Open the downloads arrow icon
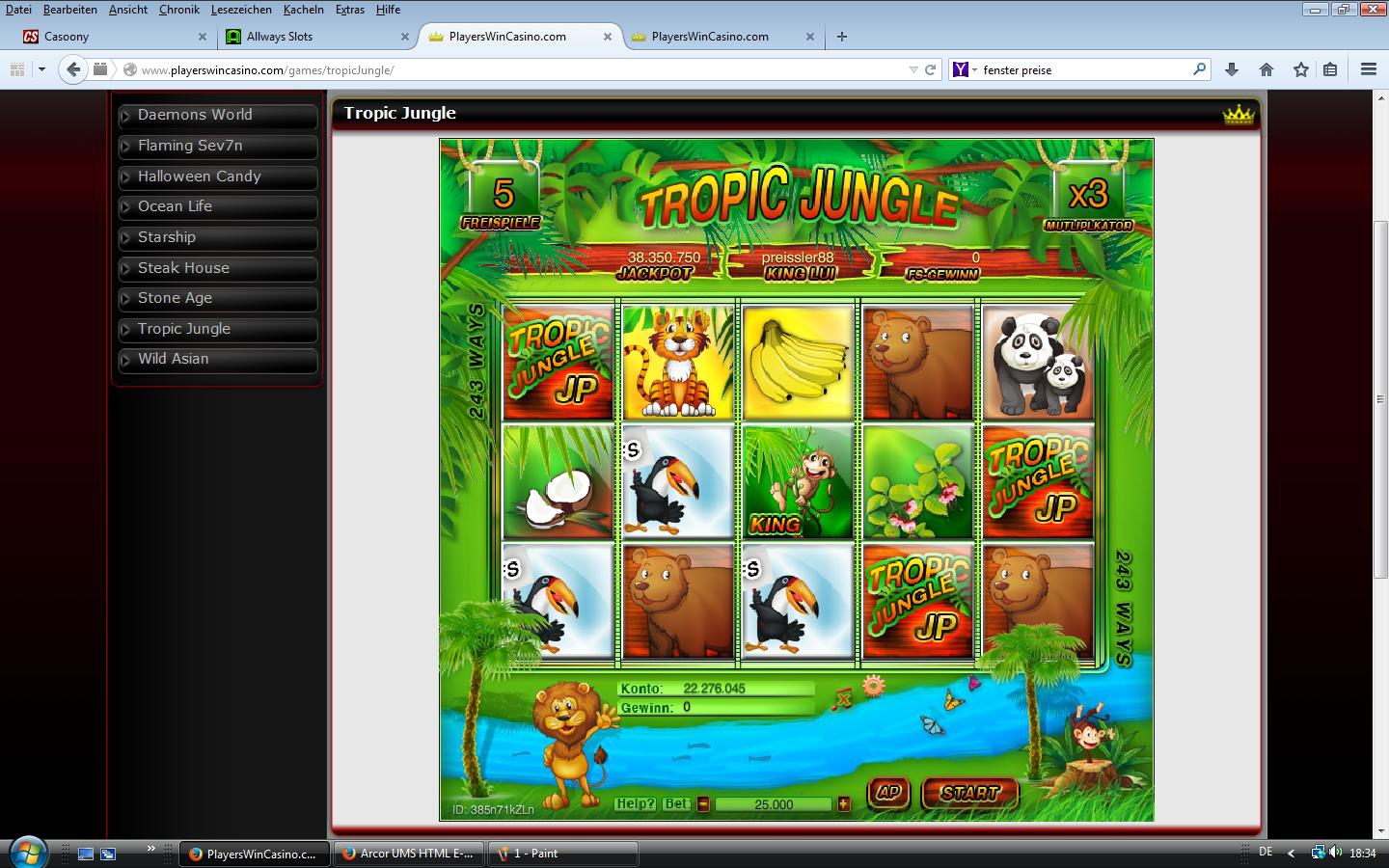1389x868 pixels. click(1232, 69)
